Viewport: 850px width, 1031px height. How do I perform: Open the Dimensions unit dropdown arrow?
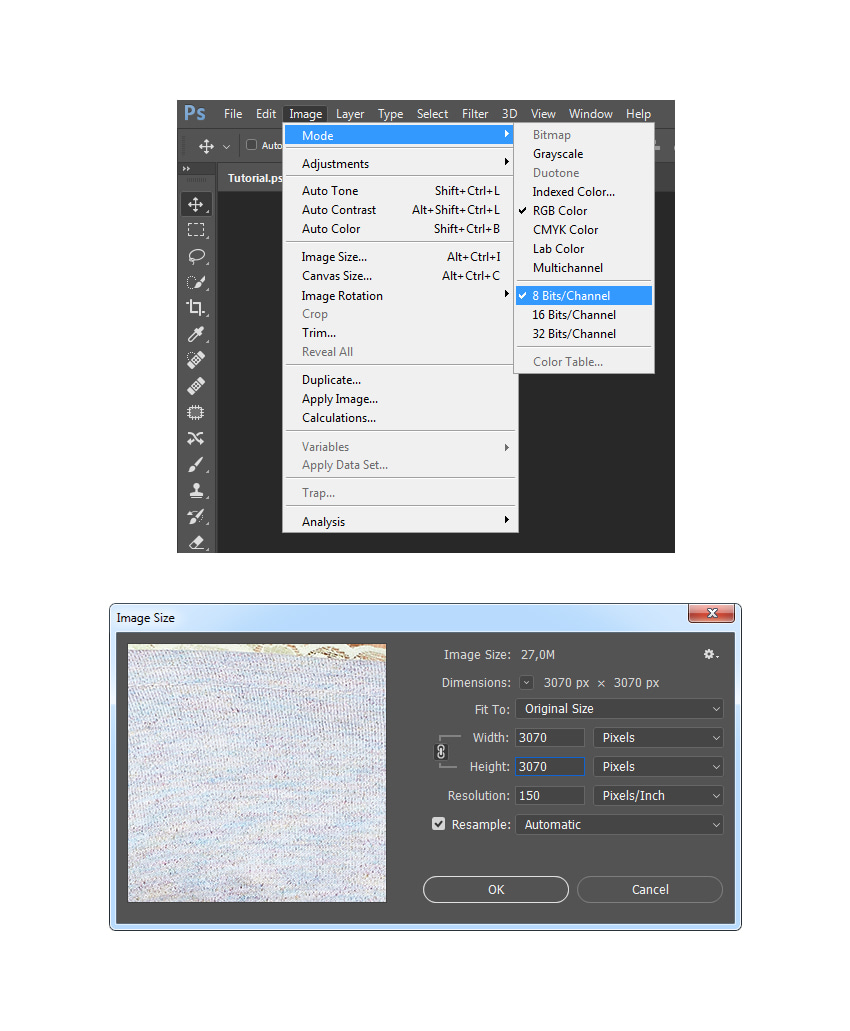pos(527,683)
